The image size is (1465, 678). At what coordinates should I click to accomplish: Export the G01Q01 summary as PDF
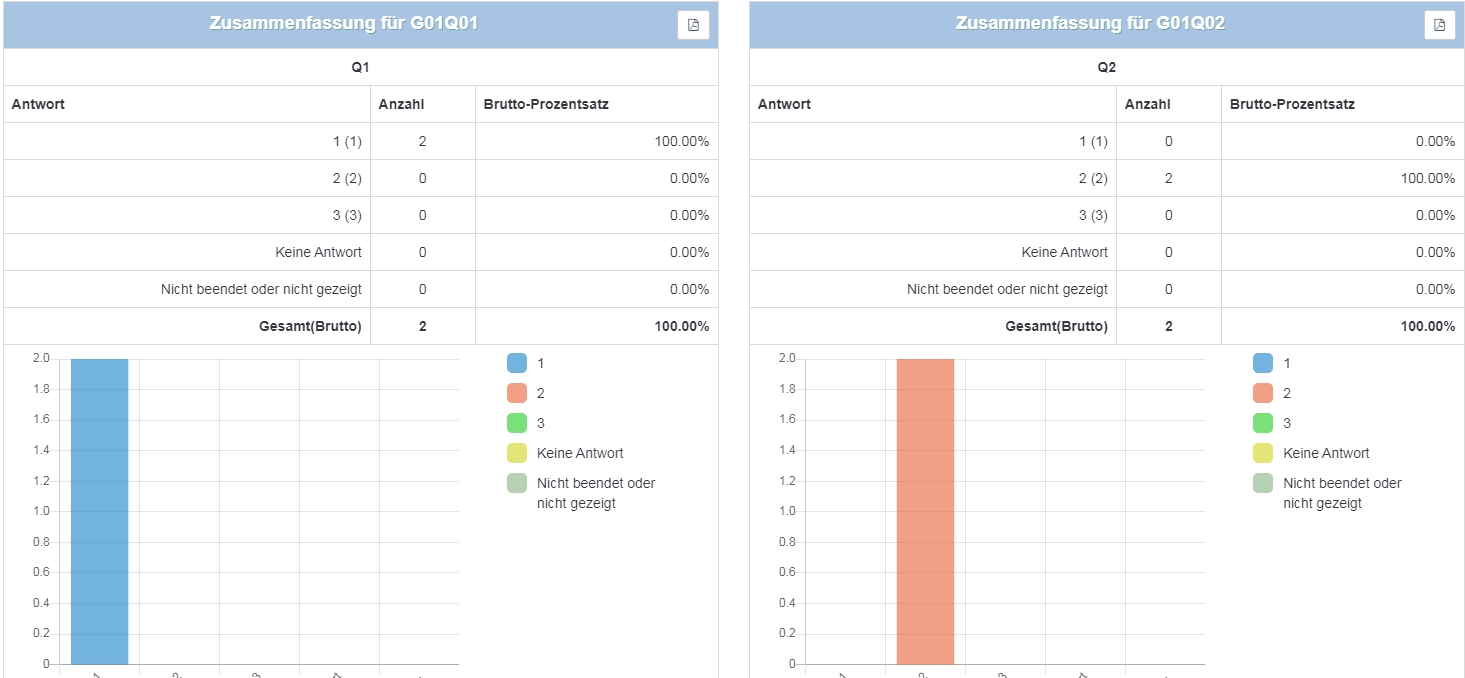pyautogui.click(x=693, y=25)
